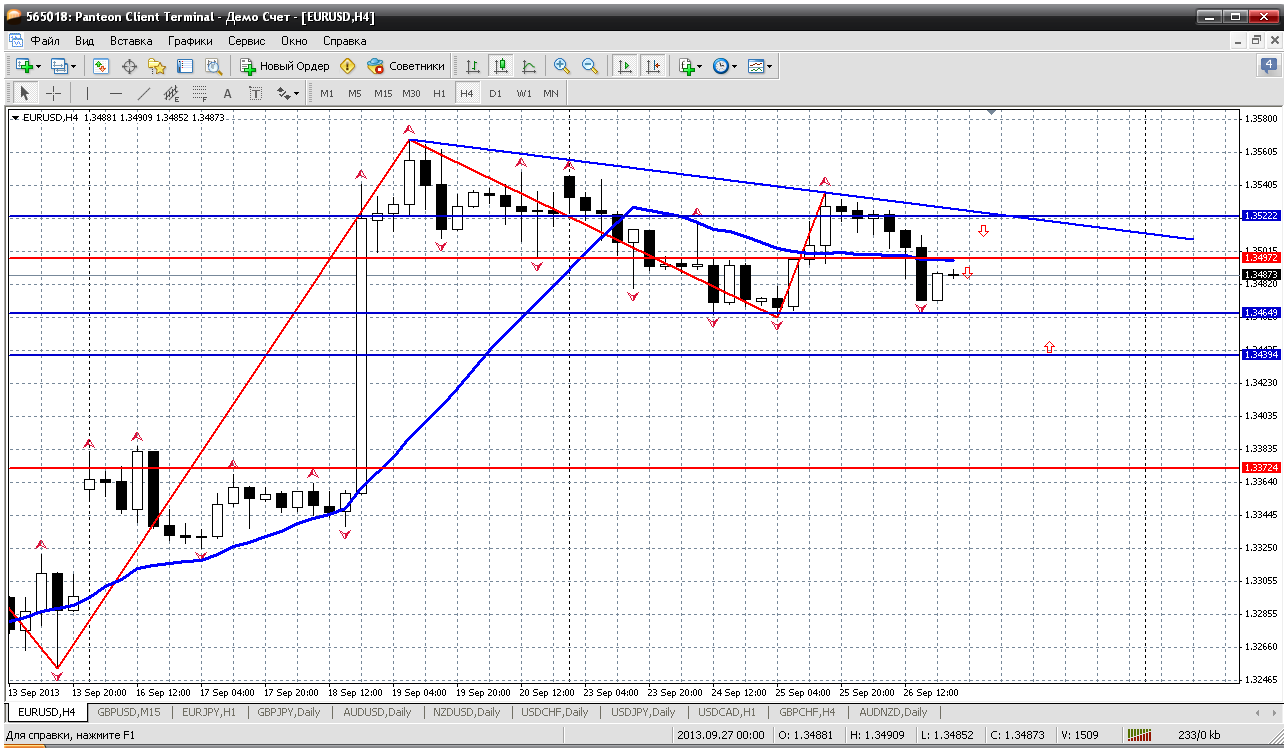Viewport: 1288px width, 748px height.
Task: Zoom in on the chart
Action: pyautogui.click(x=562, y=66)
